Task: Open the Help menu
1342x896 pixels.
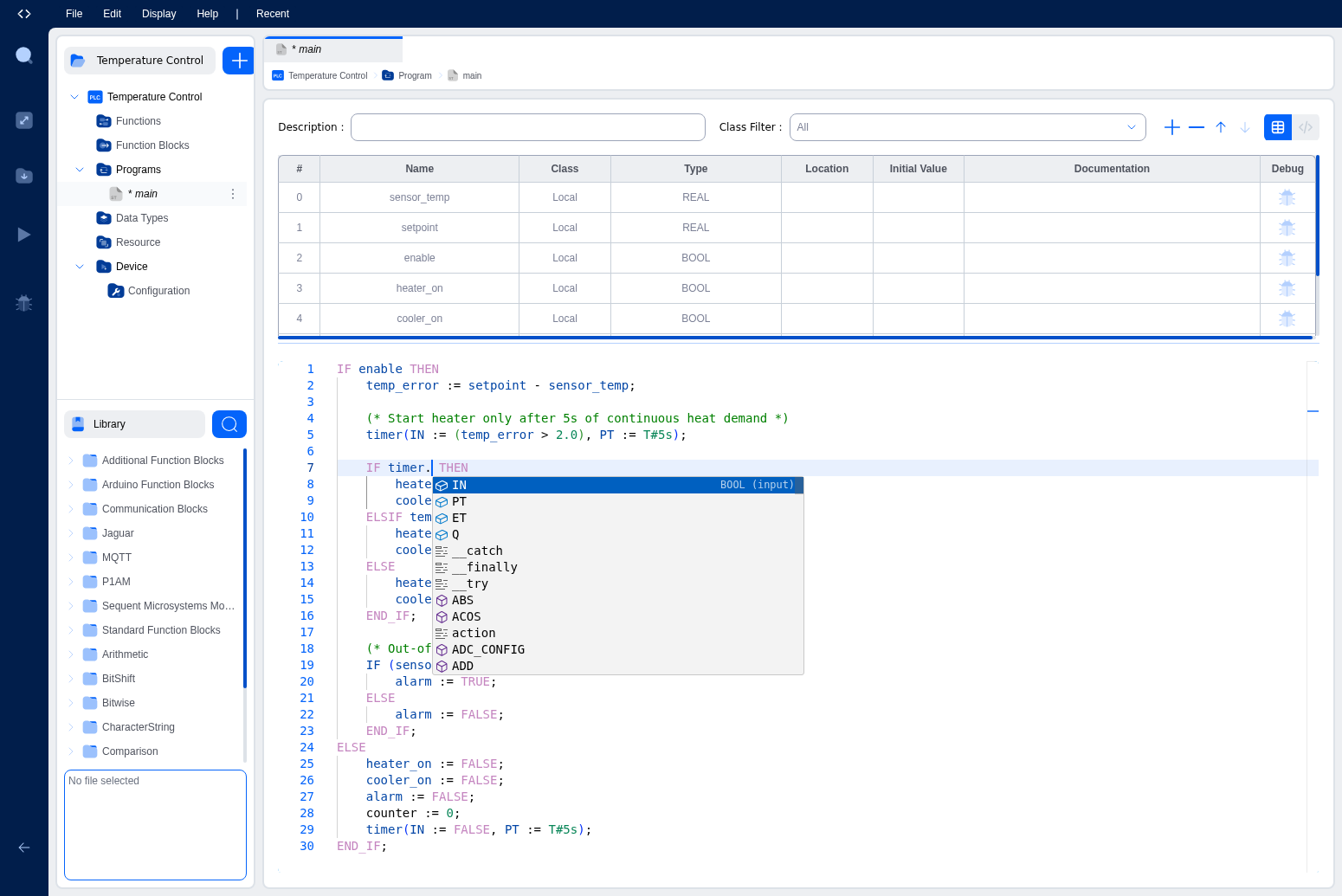Action: [208, 14]
